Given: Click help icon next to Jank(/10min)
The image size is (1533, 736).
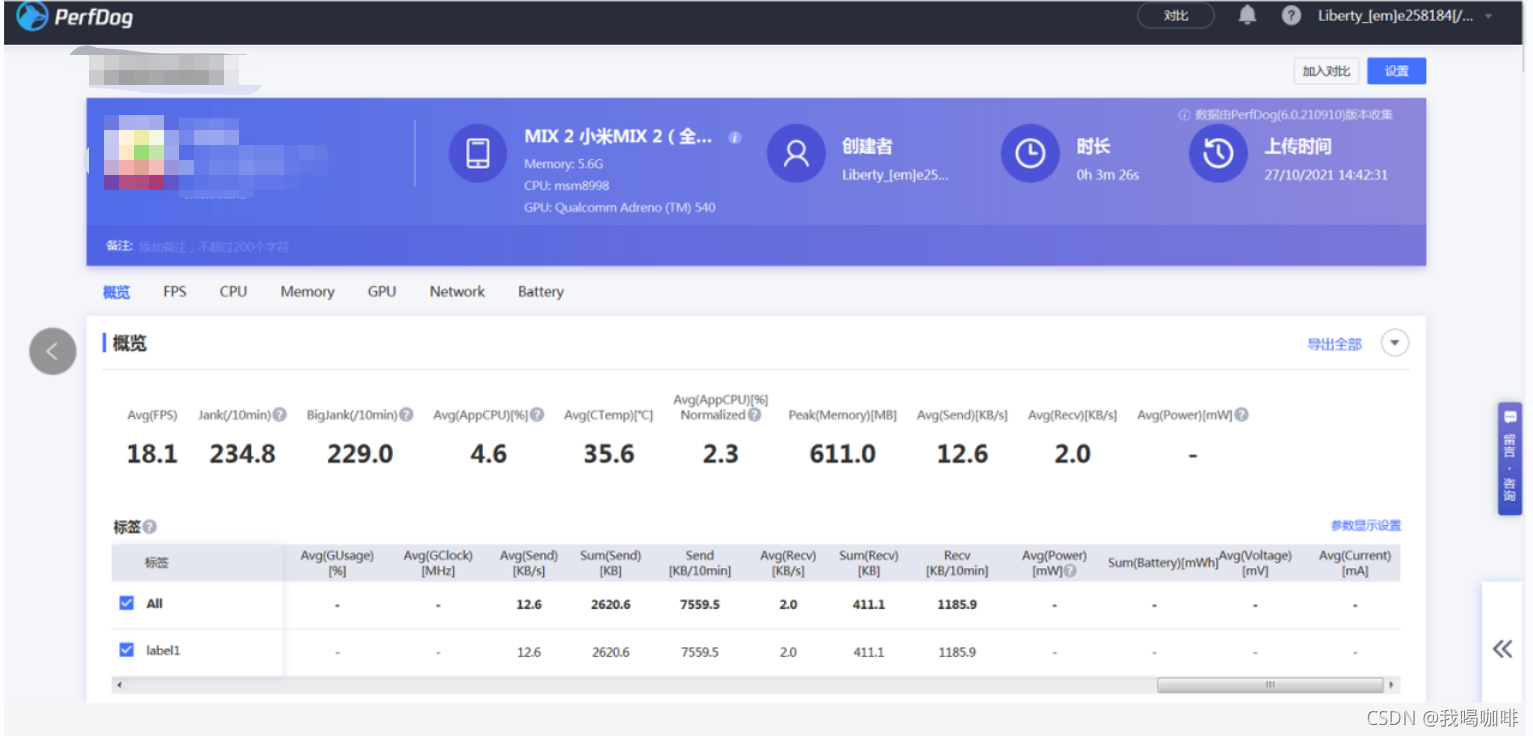Looking at the screenshot, I should (280, 415).
